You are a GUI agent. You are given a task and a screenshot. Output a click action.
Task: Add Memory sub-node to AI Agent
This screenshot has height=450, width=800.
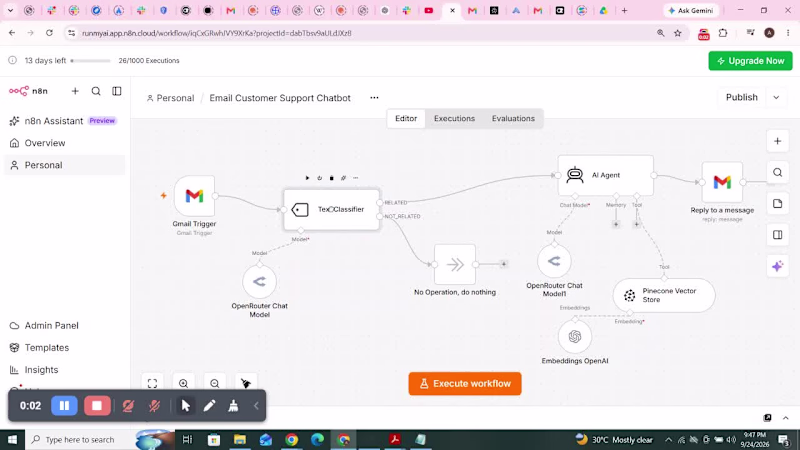616,224
